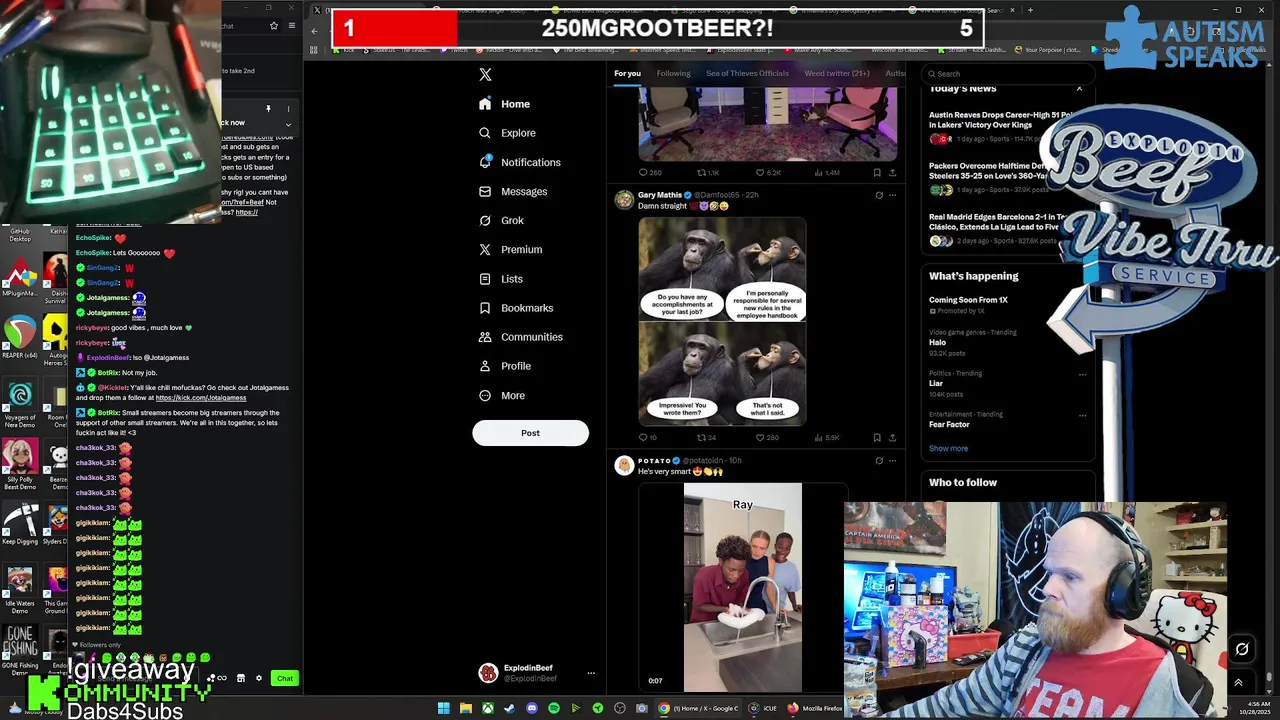Open Home in the X sidebar

coord(504,104)
